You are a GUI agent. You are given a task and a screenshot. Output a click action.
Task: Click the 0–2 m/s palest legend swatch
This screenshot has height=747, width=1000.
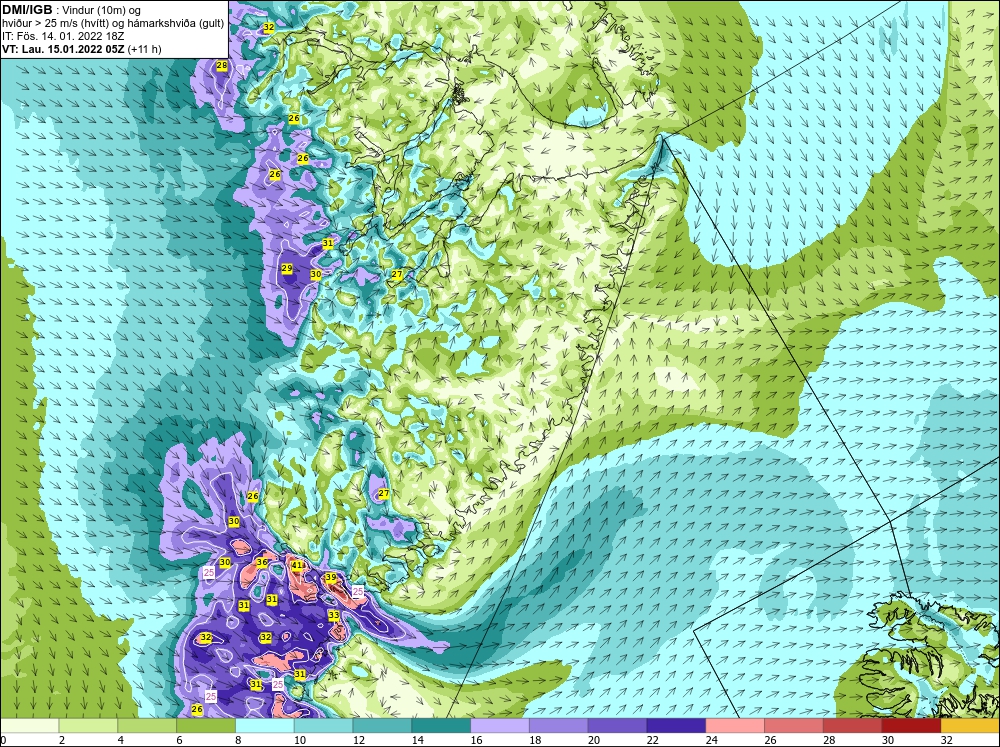point(29,725)
